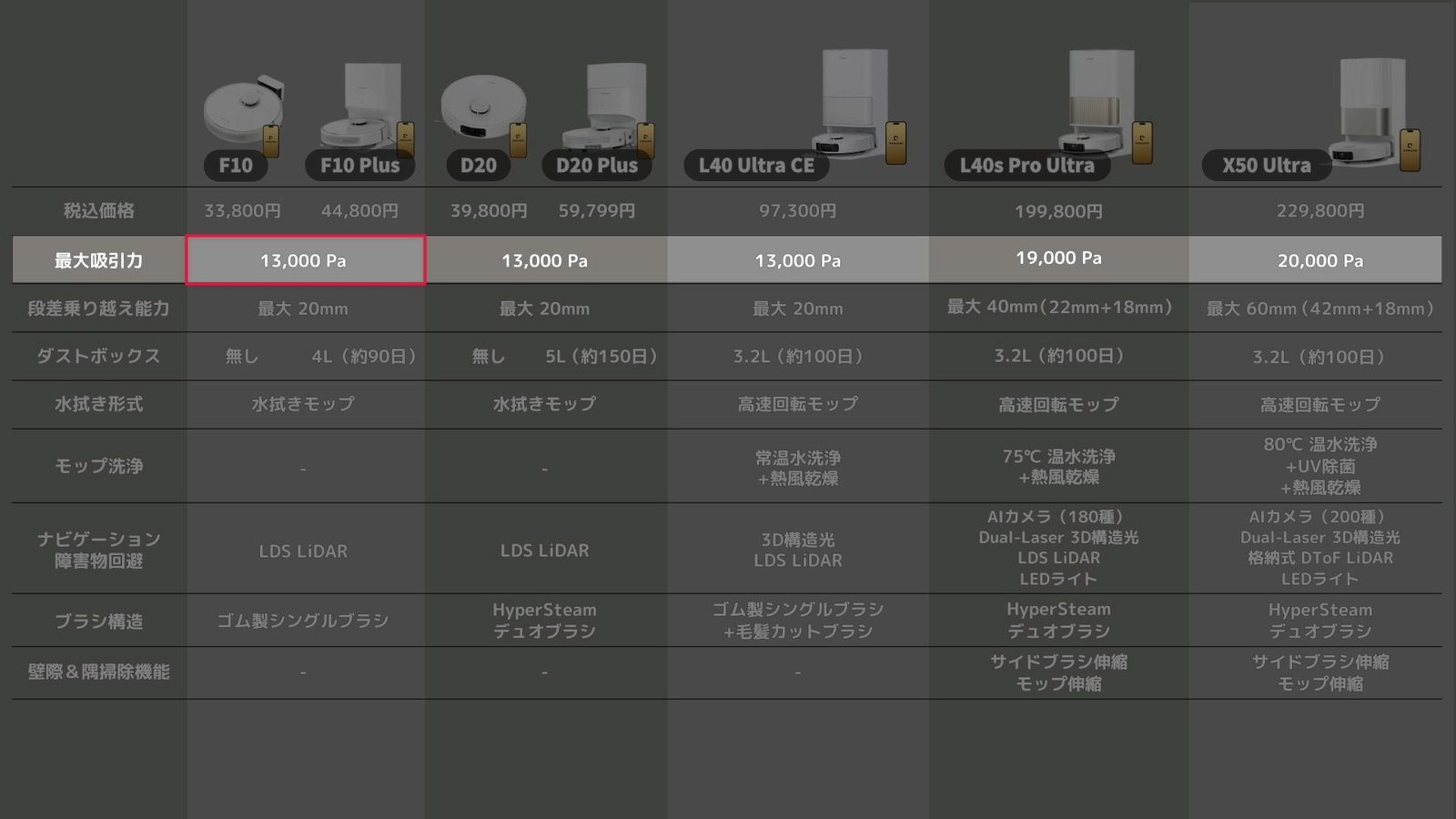Click "13,000 Pa" in the F10 column

point(303,261)
